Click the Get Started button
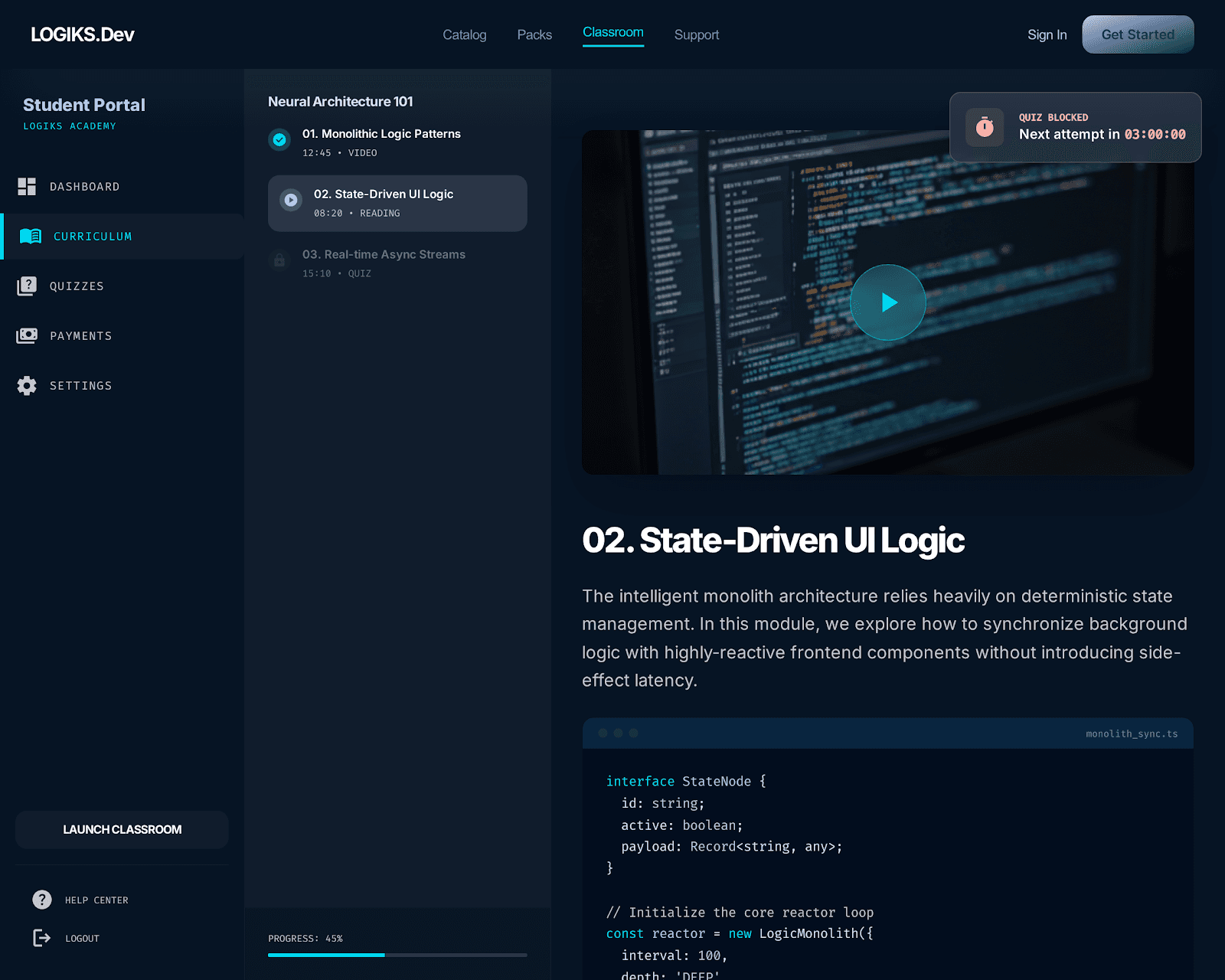 [1137, 34]
